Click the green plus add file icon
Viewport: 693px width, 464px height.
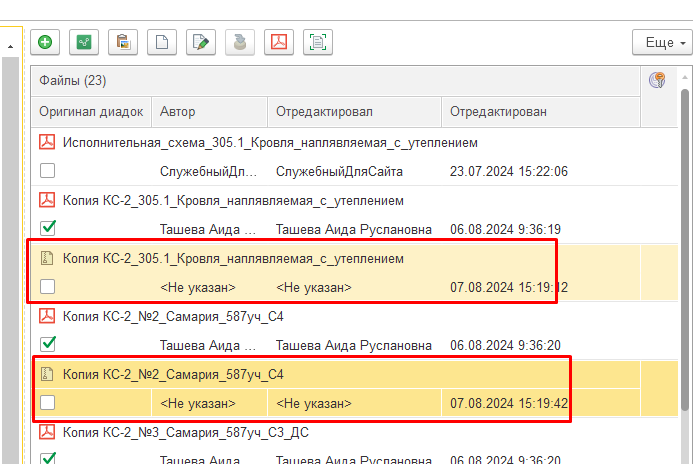[46, 42]
